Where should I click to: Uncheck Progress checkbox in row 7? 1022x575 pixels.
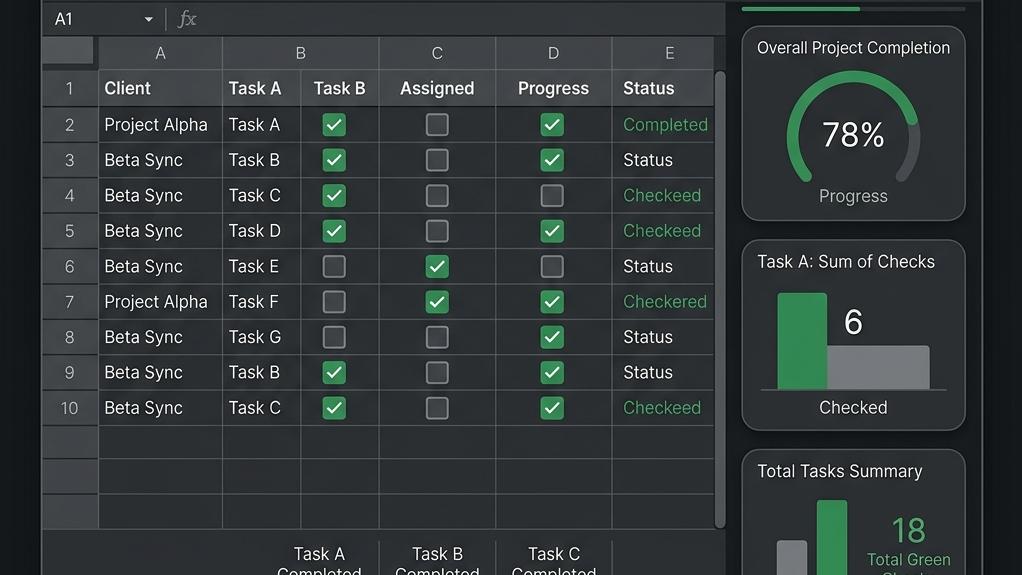(552, 302)
